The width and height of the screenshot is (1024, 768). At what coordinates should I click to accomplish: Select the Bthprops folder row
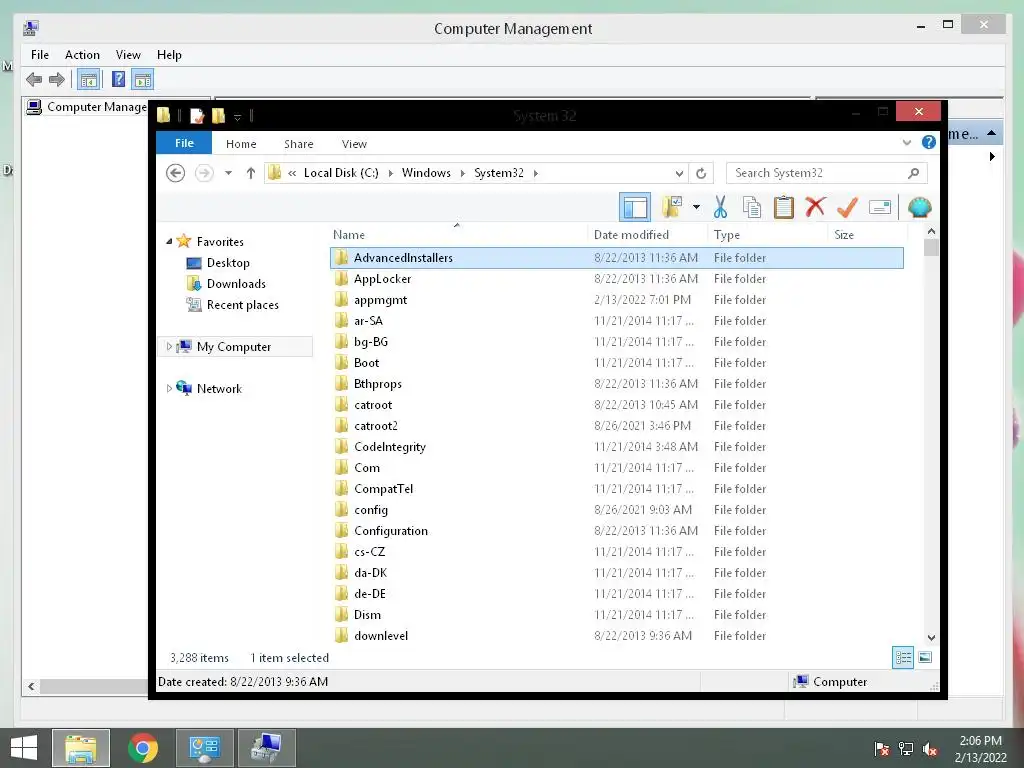click(x=616, y=384)
